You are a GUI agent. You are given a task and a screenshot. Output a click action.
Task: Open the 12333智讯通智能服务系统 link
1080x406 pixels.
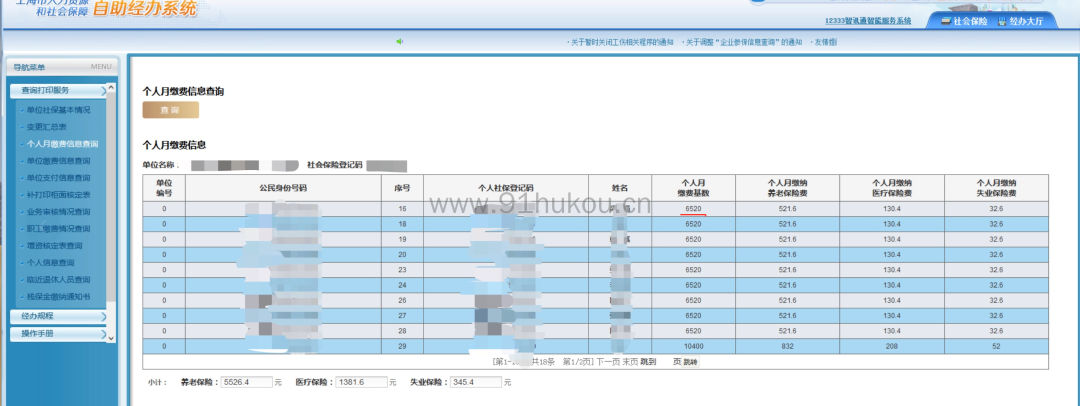click(868, 21)
